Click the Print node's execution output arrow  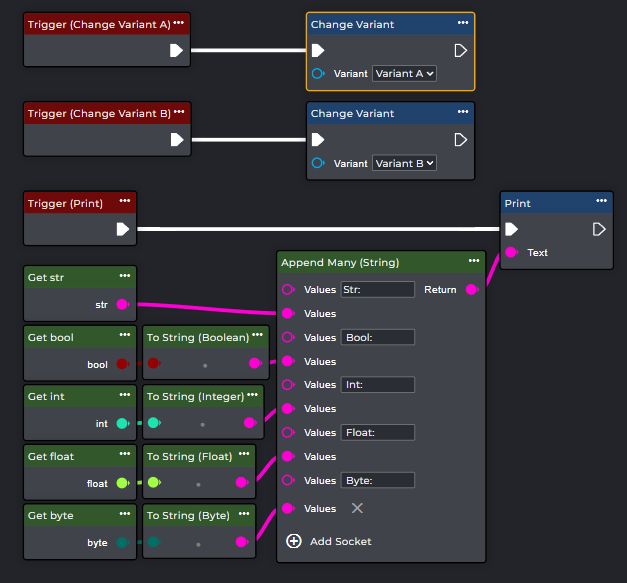pos(599,229)
